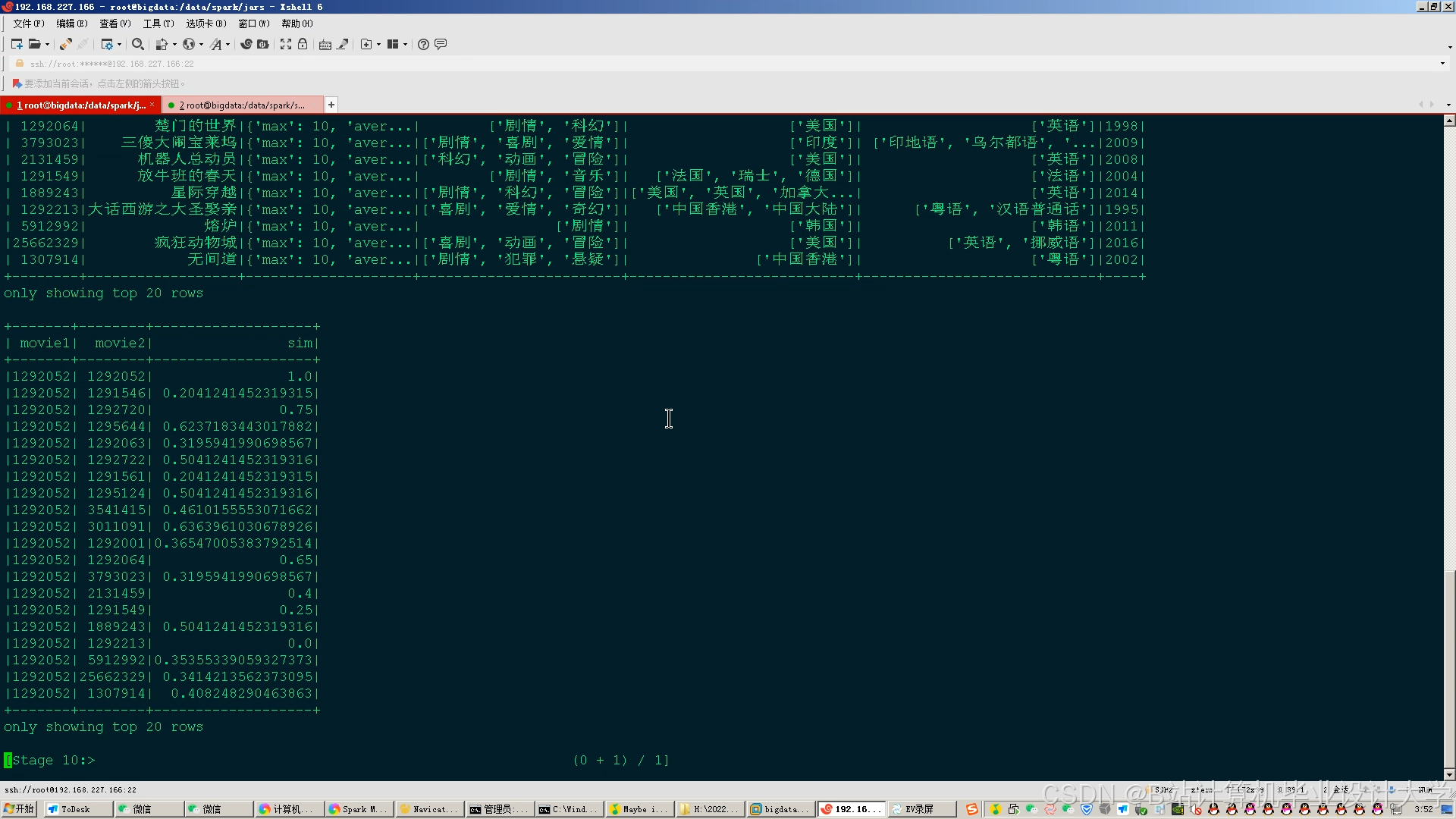
Task: Click the Find magnifier icon
Action: tap(137, 44)
